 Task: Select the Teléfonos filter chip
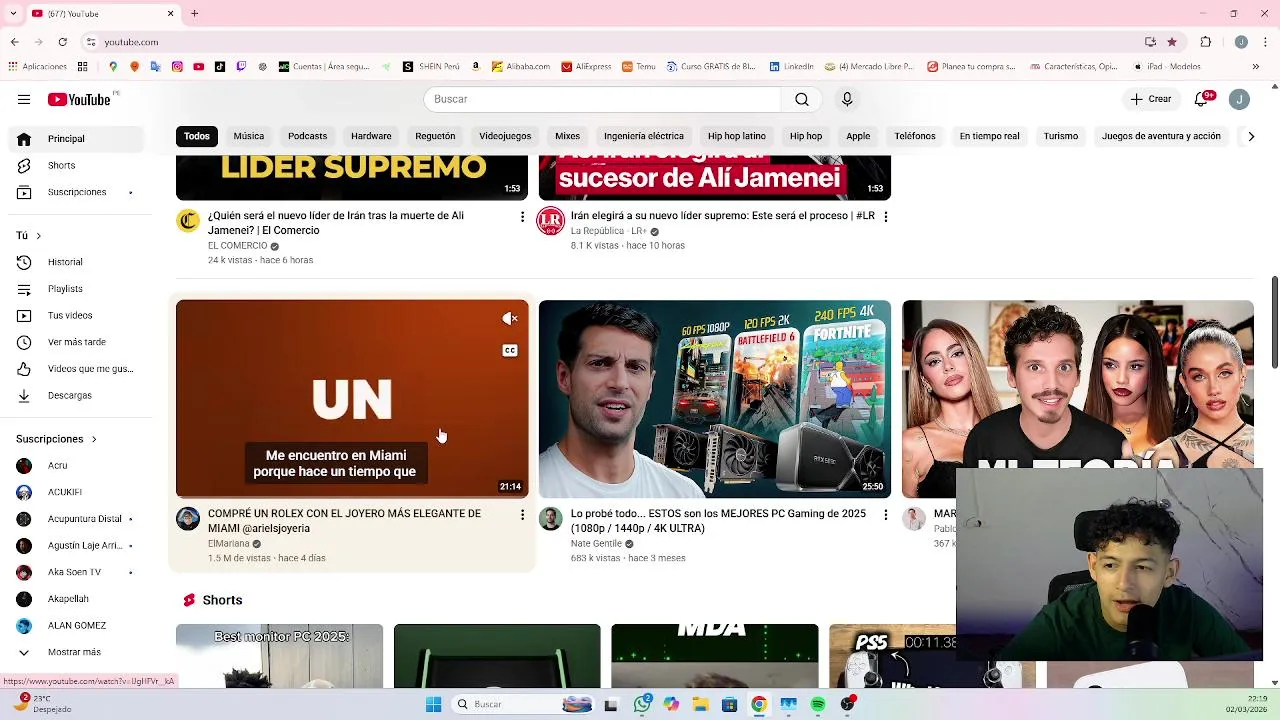(x=915, y=136)
